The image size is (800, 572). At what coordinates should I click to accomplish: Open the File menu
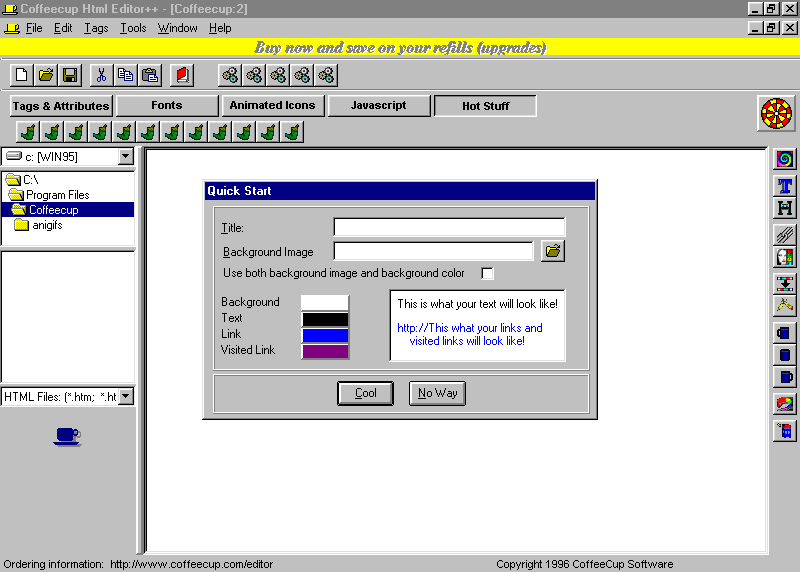[34, 28]
